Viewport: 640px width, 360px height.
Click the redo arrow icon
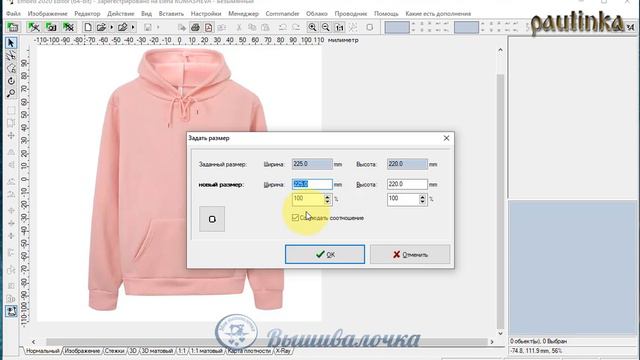(296, 27)
